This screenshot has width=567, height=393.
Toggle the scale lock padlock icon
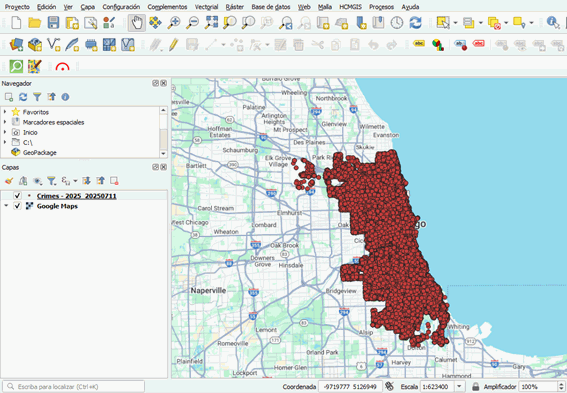click(x=476, y=386)
